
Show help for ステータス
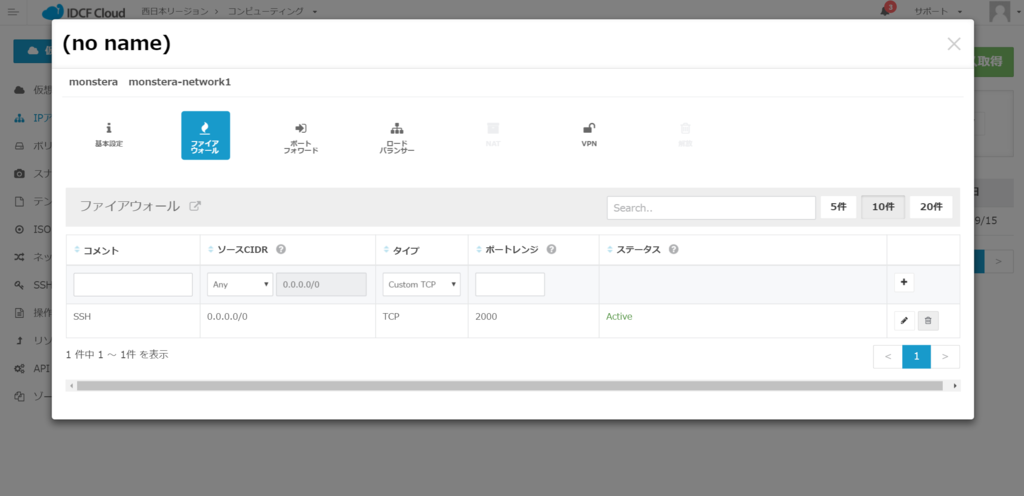coord(673,249)
